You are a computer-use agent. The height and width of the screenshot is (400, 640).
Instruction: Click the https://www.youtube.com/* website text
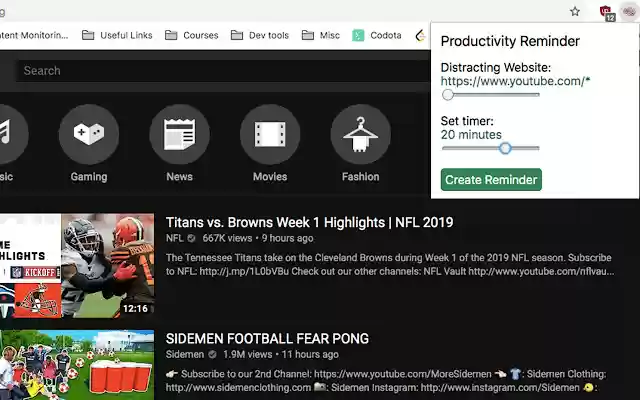[x=516, y=81]
